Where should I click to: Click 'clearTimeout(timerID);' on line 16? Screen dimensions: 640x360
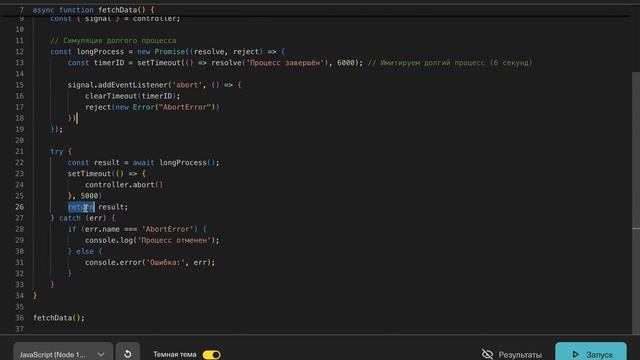133,96
